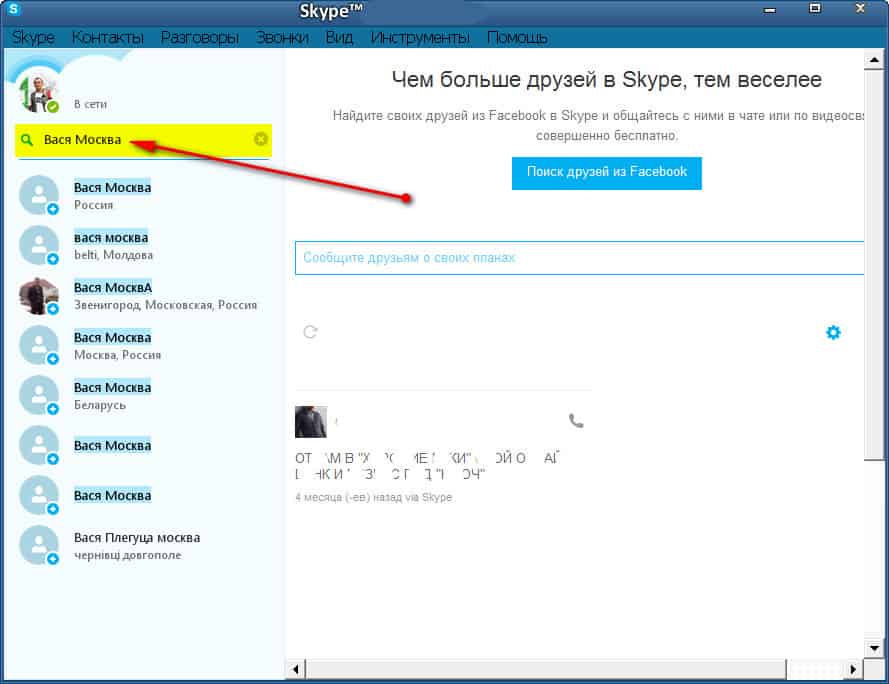Add contact icon for Вася Москва Россия
This screenshot has width=889, height=684.
pyautogui.click(x=53, y=209)
